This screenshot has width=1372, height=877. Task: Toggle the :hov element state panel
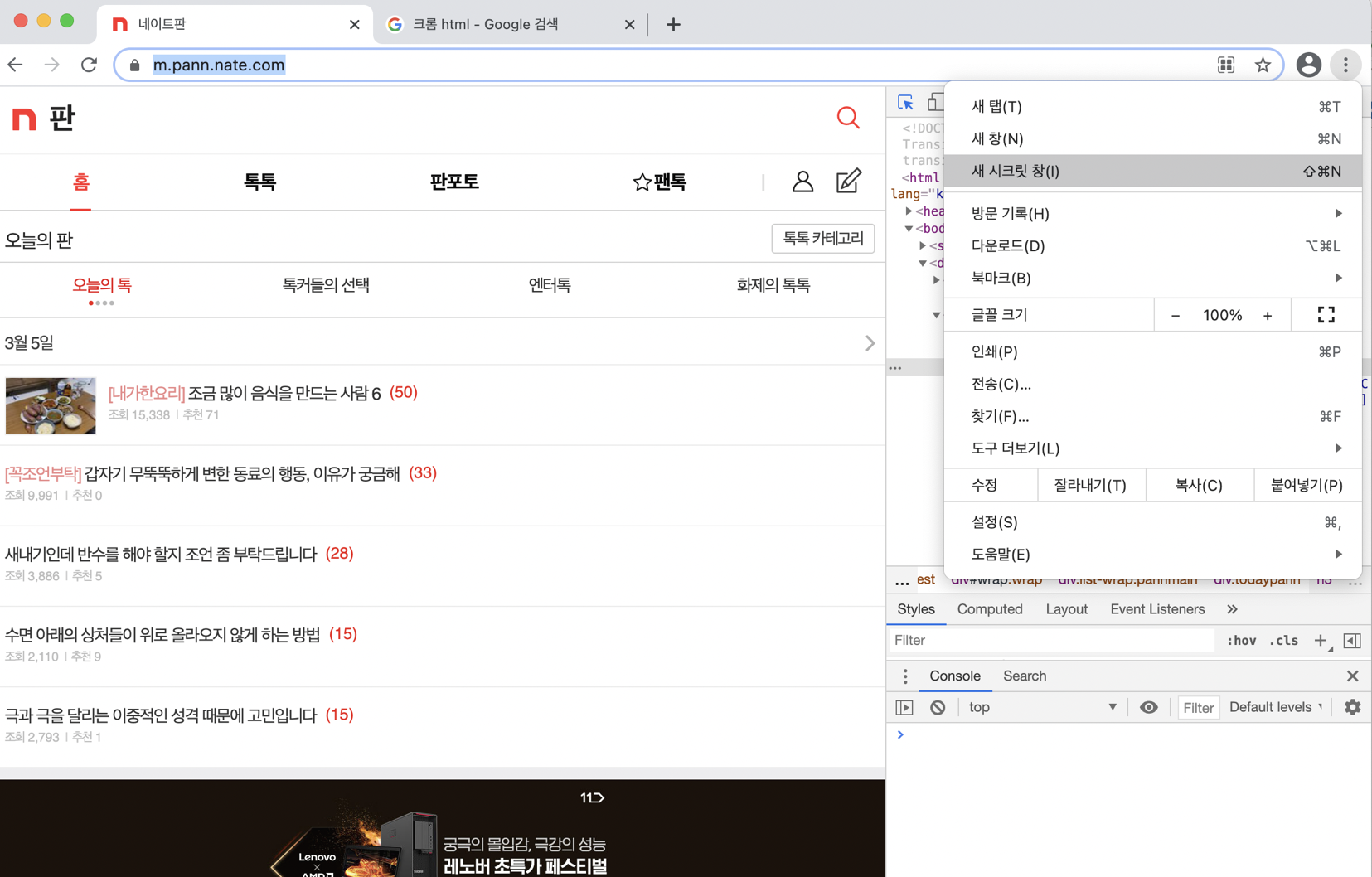(1241, 641)
